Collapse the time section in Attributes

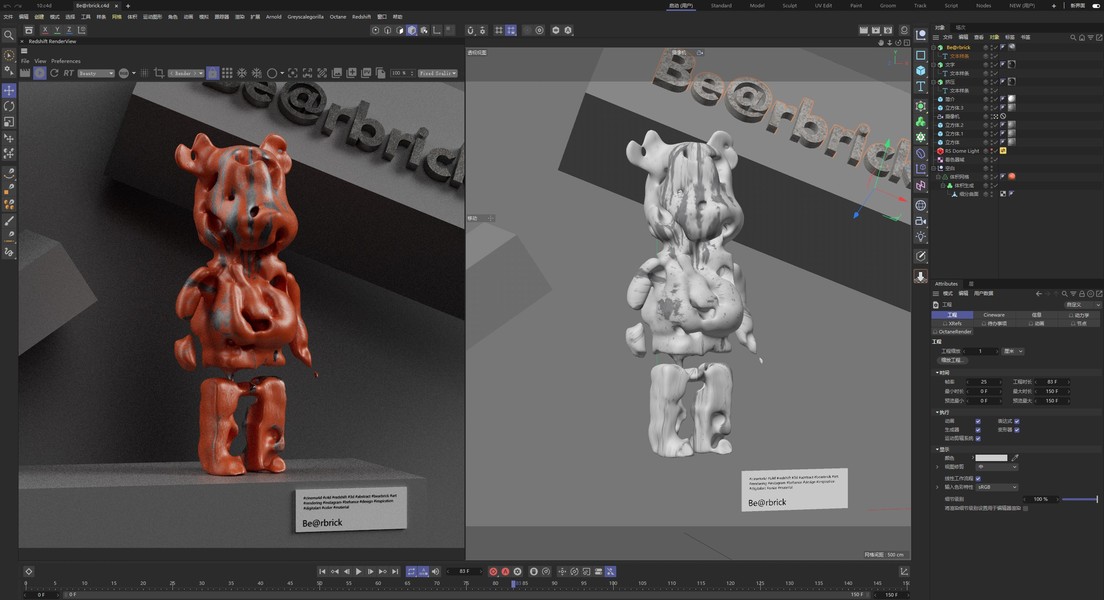click(937, 373)
